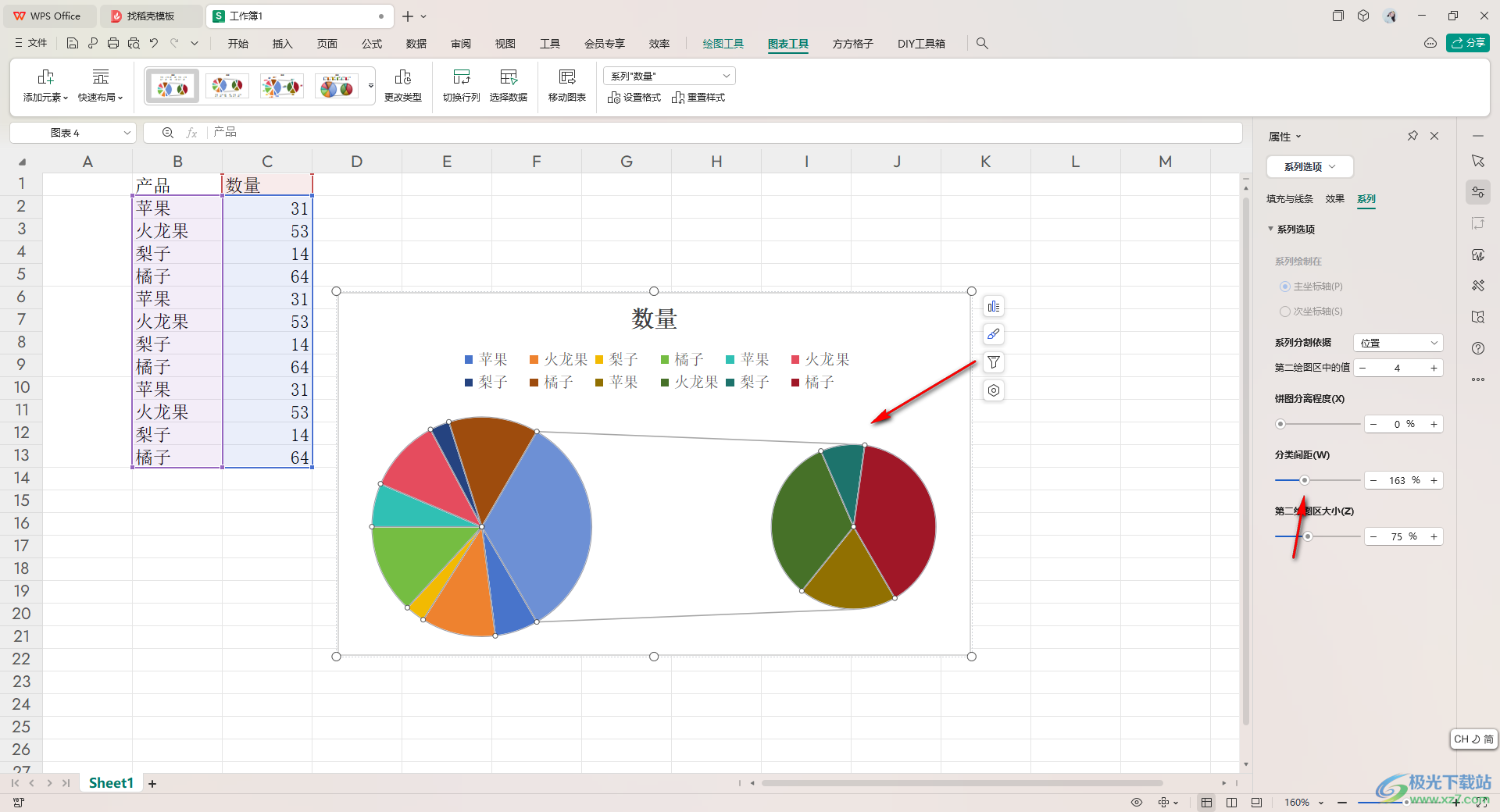The height and width of the screenshot is (812, 1500).
Task: Select the fourth chart style thumbnail
Action: pyautogui.click(x=337, y=86)
